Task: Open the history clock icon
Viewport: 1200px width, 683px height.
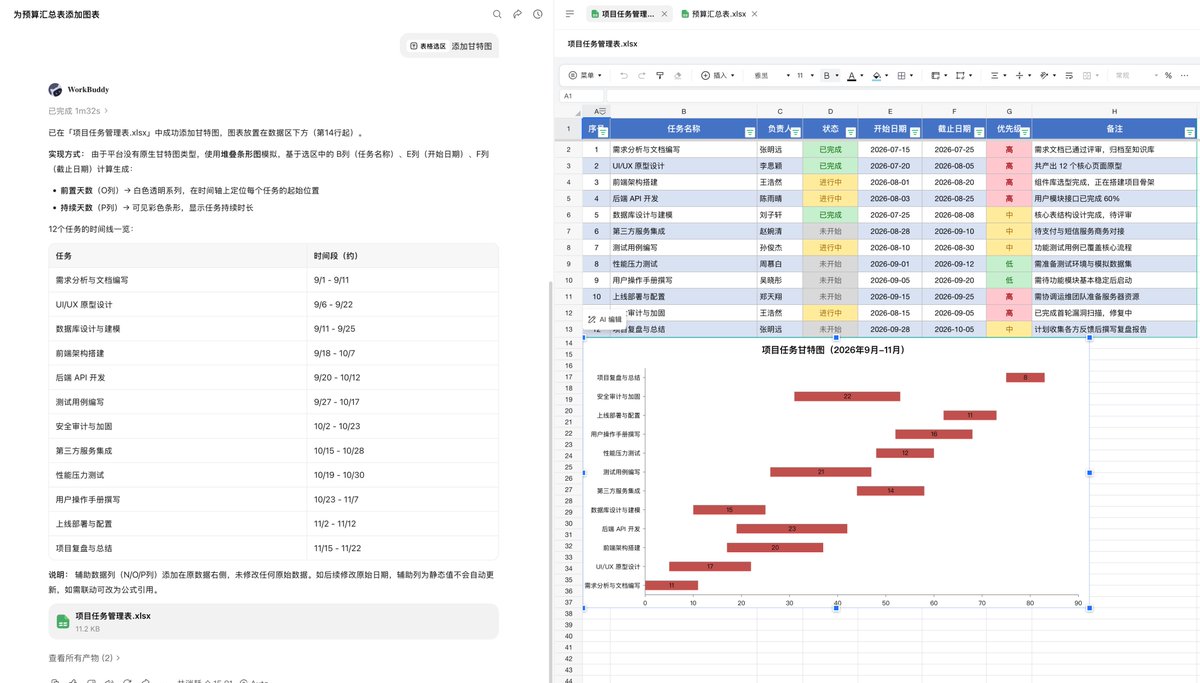Action: point(538,14)
